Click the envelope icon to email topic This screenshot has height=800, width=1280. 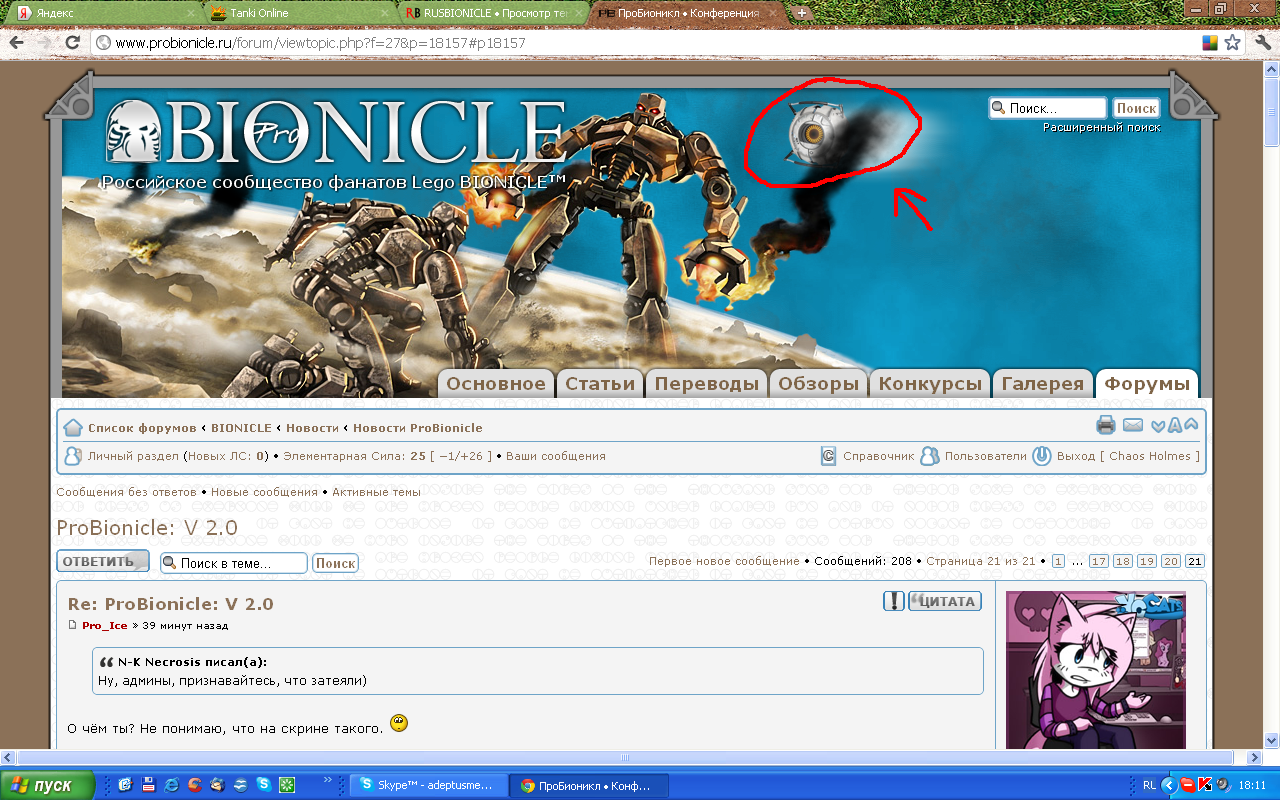pyautogui.click(x=1133, y=425)
